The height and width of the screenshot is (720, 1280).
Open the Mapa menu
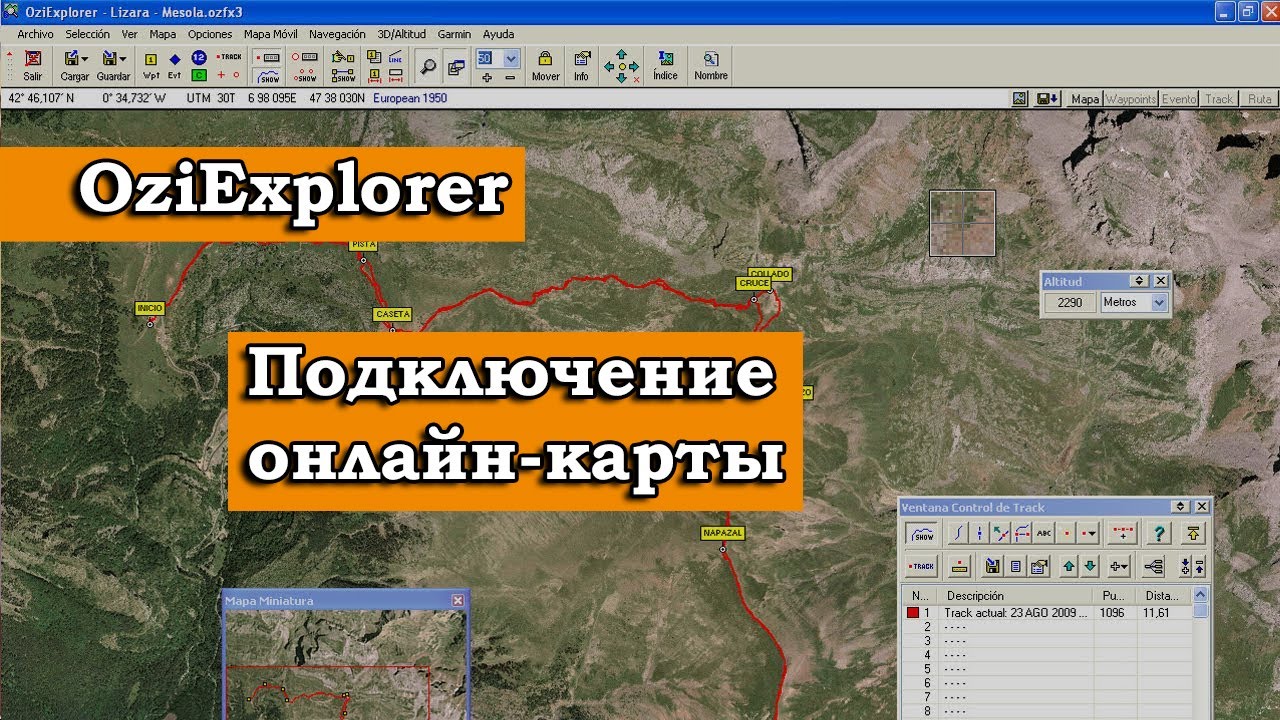162,34
